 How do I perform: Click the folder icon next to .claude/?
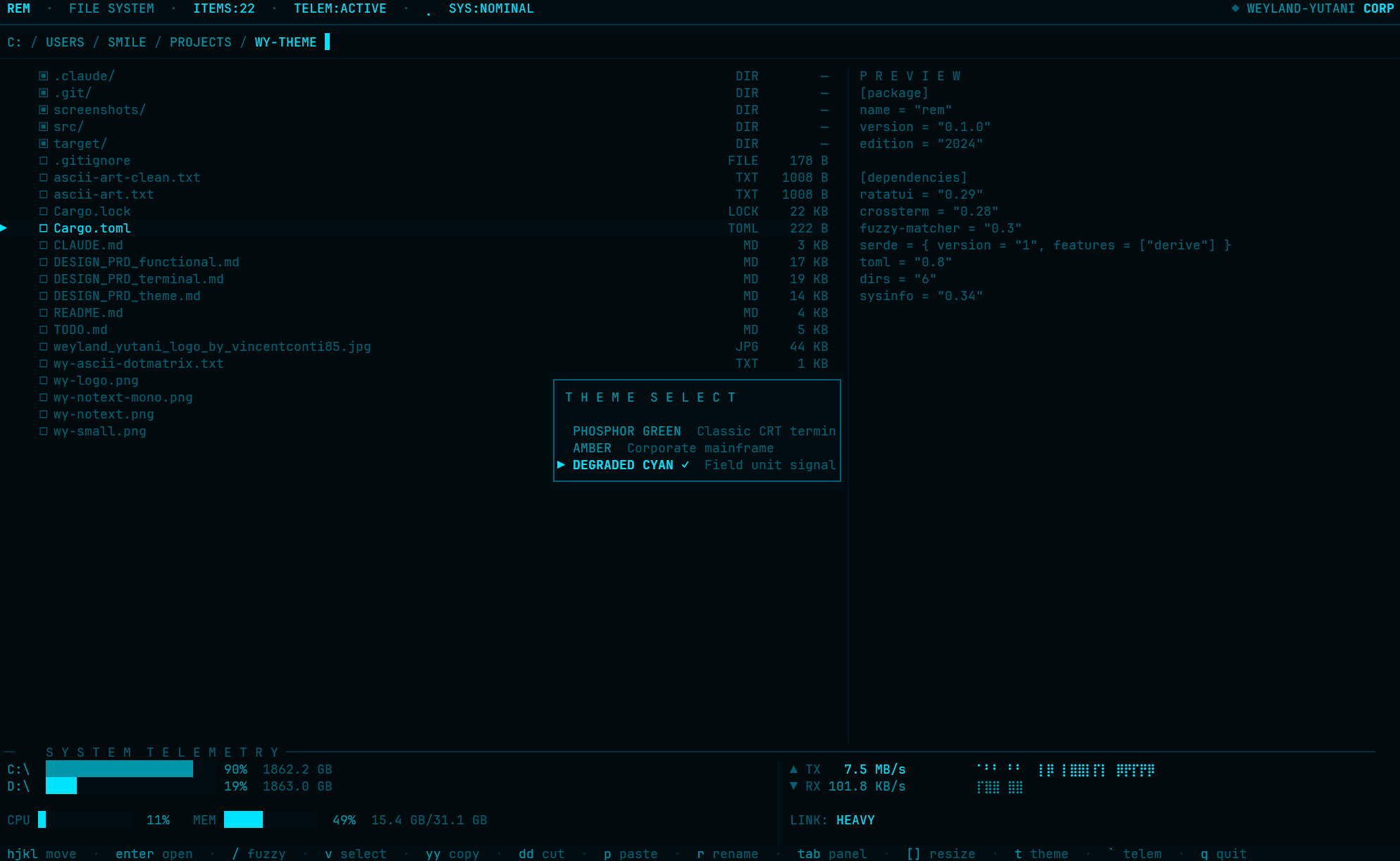(x=43, y=75)
